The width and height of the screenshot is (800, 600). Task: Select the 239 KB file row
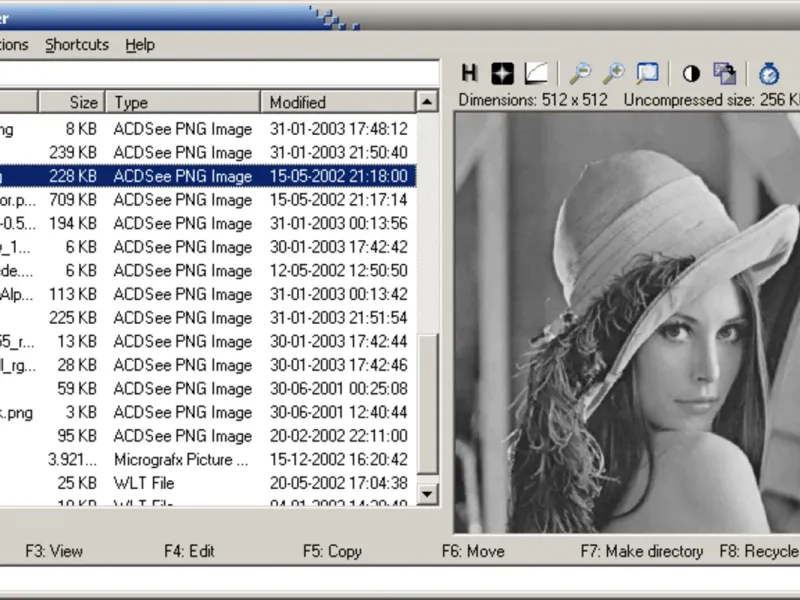point(208,153)
